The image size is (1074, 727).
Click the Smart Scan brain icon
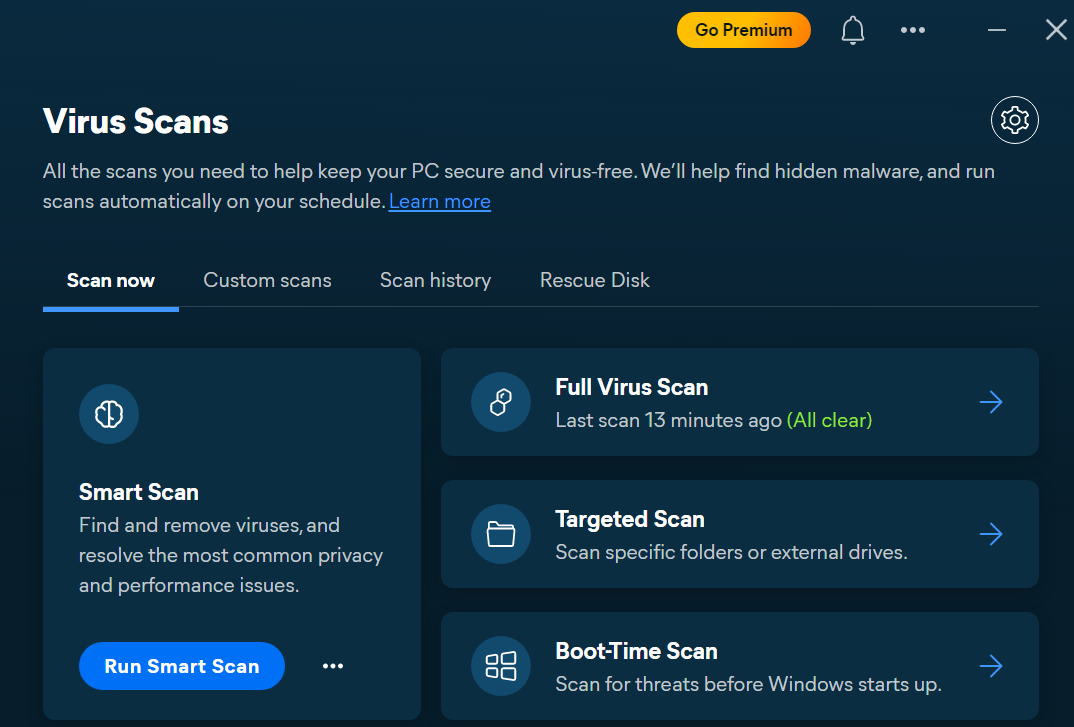[x=109, y=413]
